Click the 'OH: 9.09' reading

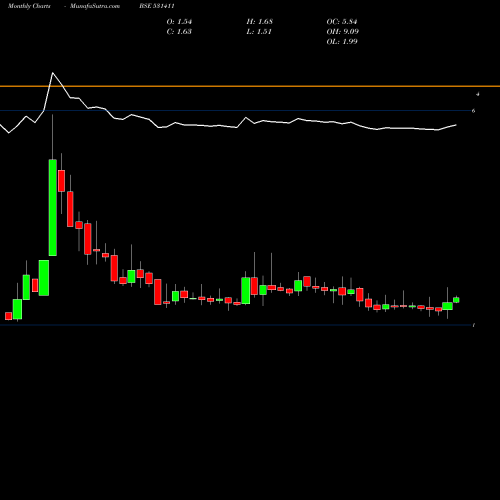tap(343, 32)
